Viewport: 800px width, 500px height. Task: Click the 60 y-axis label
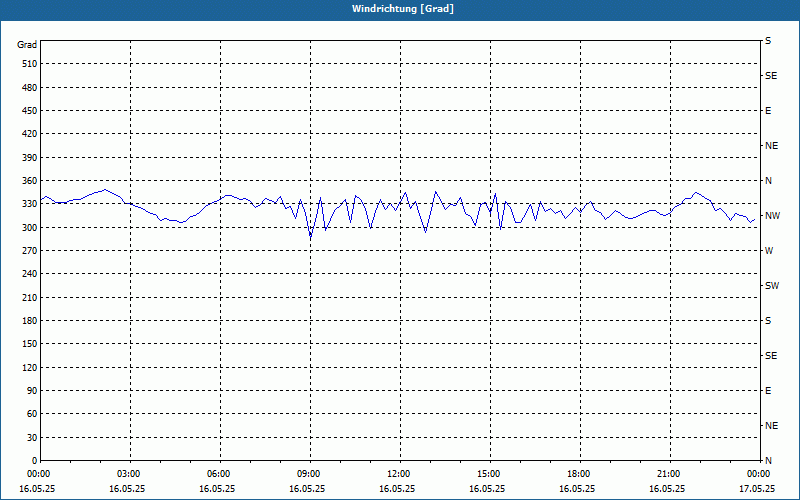32,414
